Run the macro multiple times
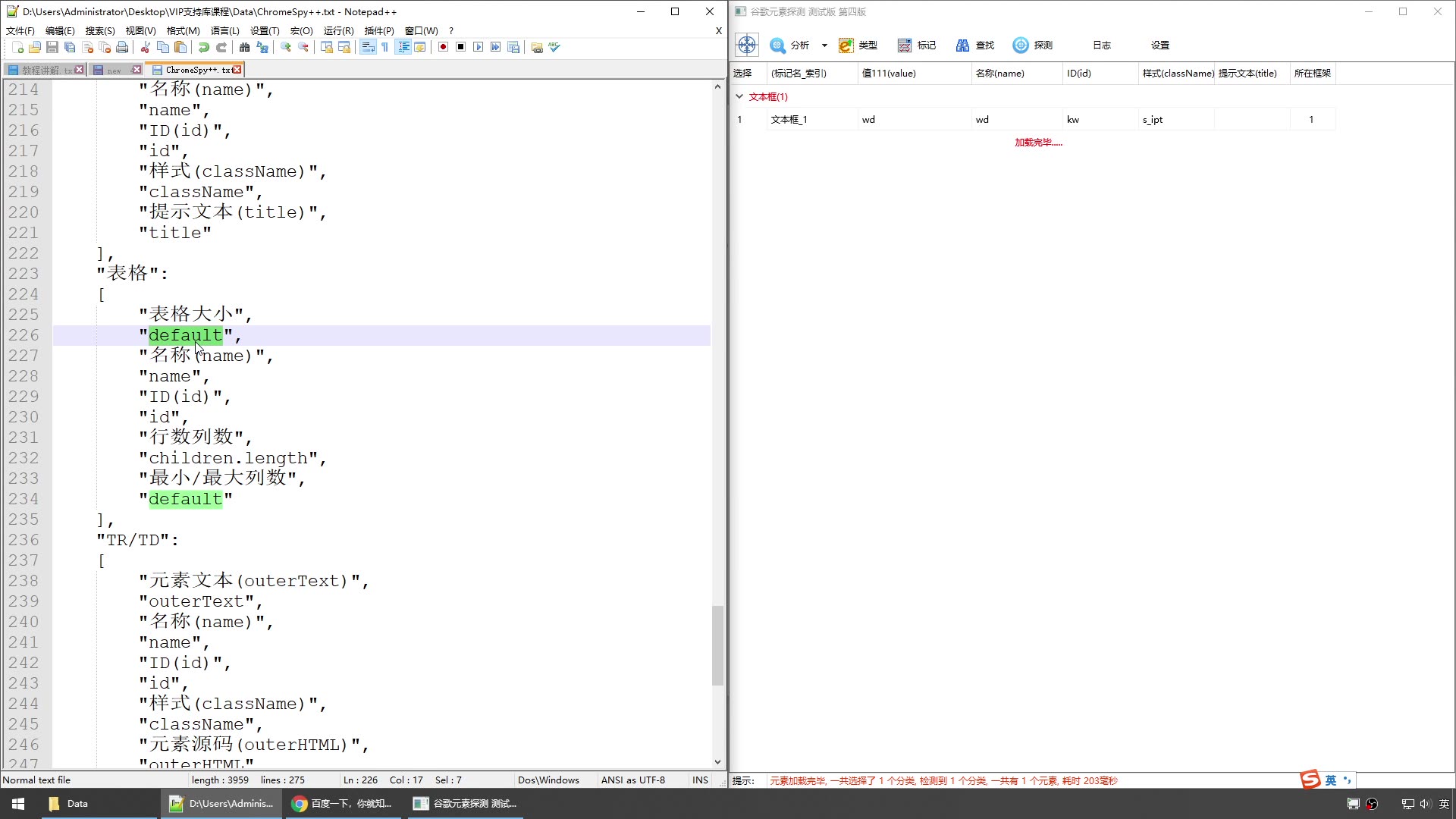This screenshot has width=1456, height=819. tap(496, 47)
